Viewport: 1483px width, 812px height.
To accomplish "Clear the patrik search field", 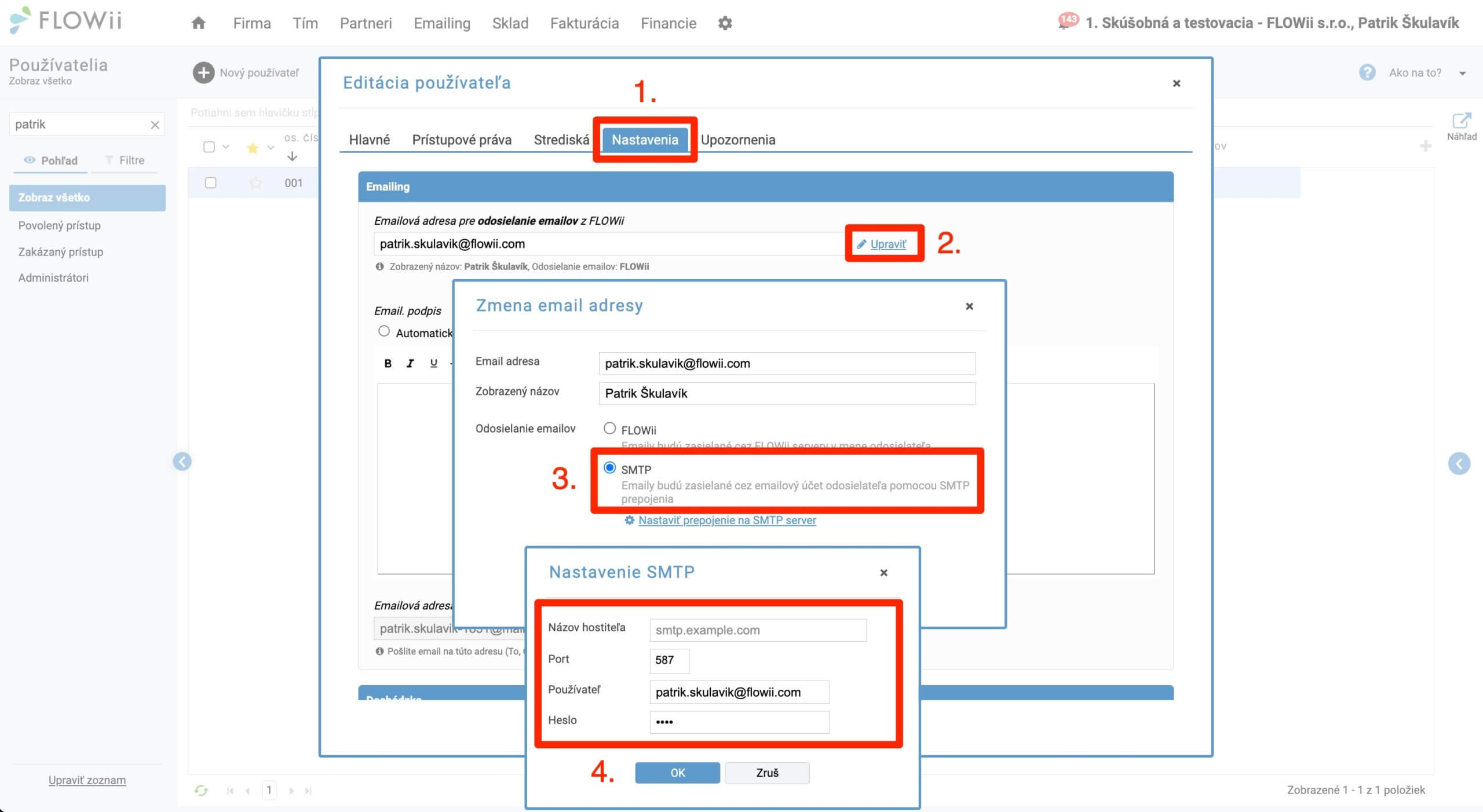I will [155, 125].
